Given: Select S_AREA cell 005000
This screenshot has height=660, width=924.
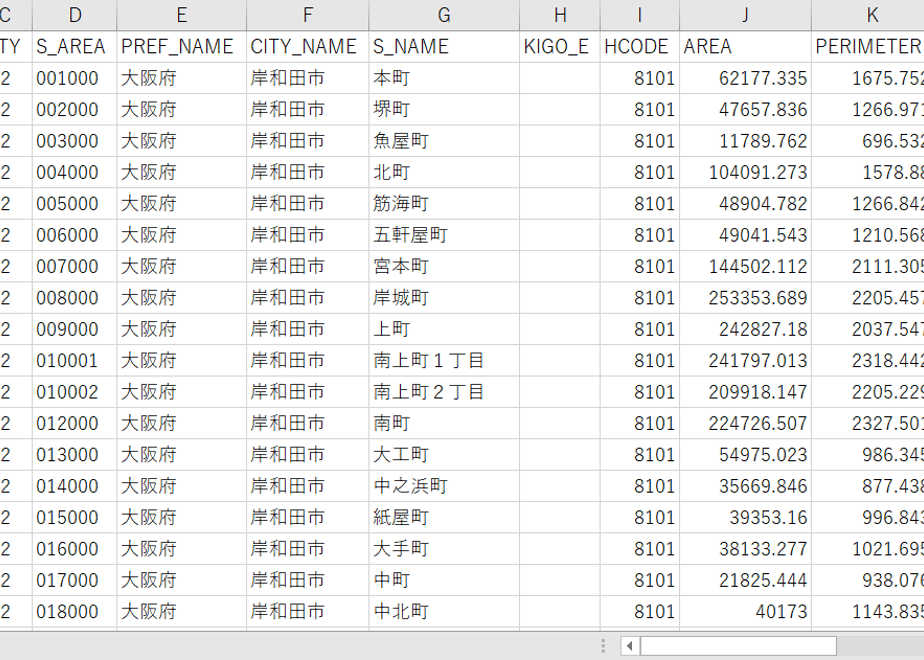Looking at the screenshot, I should [74, 203].
